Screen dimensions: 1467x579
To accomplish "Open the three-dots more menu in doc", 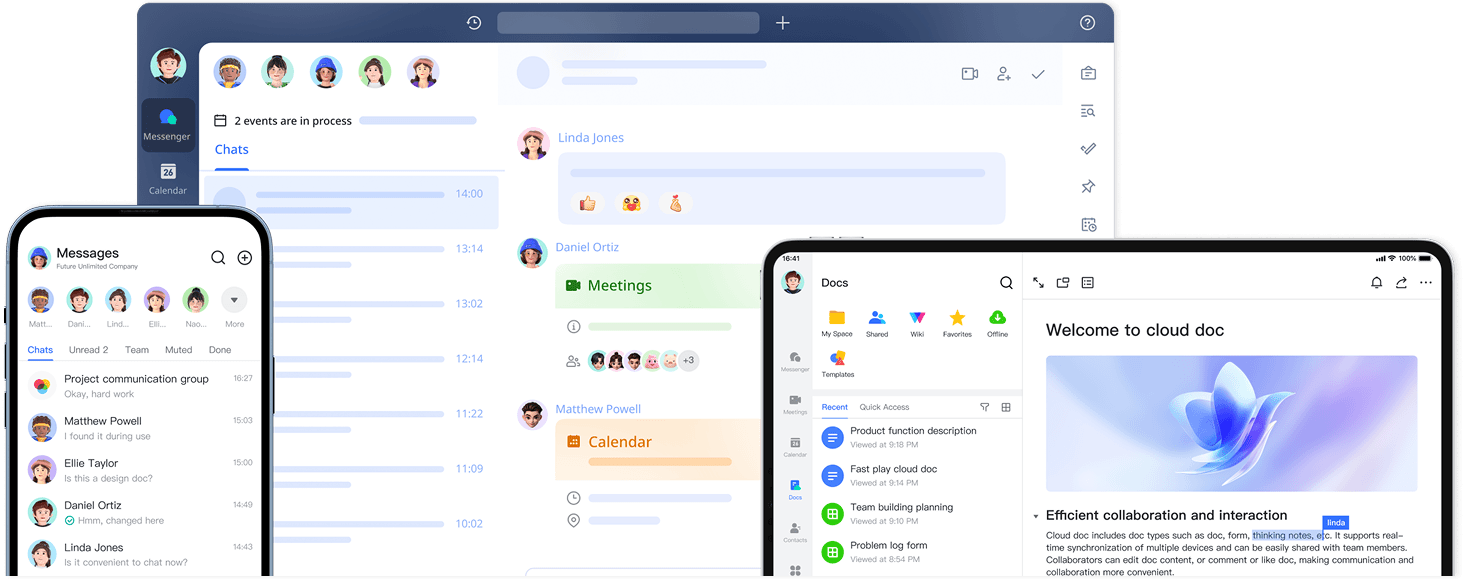I will (x=1426, y=283).
